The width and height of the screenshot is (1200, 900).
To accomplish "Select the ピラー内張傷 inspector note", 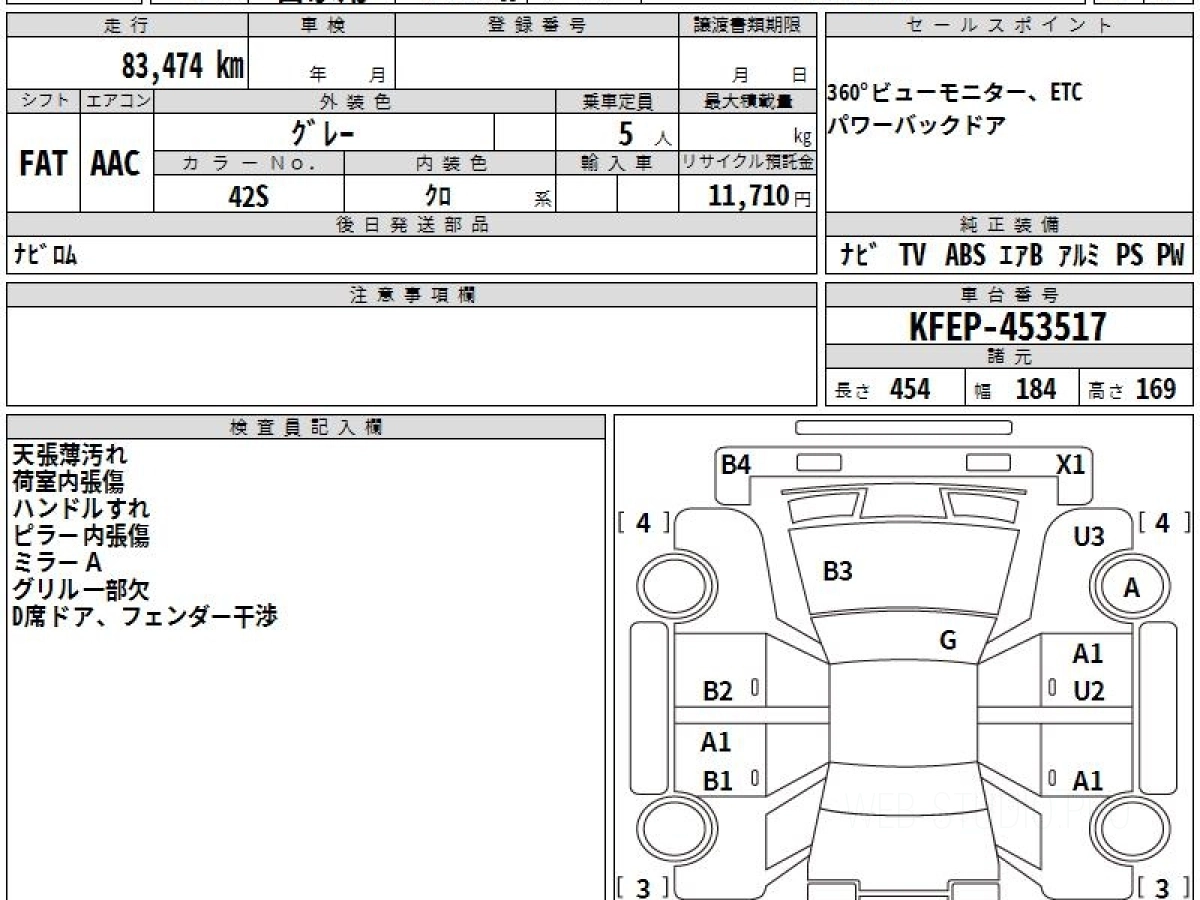I will click(x=81, y=536).
